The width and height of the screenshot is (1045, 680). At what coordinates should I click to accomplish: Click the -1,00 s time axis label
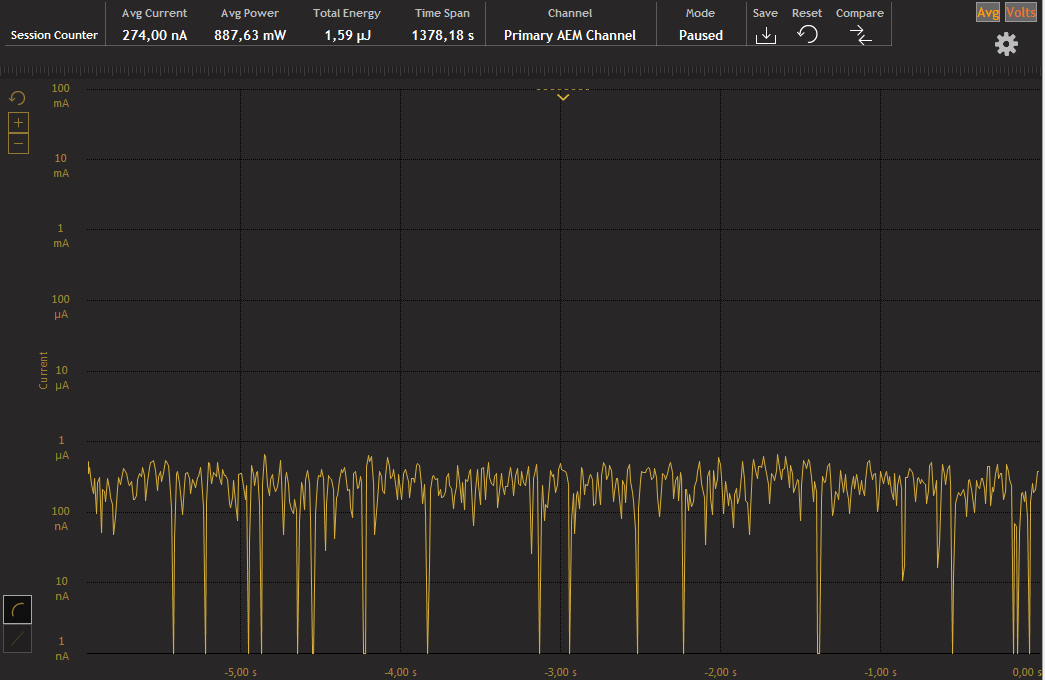(x=880, y=672)
